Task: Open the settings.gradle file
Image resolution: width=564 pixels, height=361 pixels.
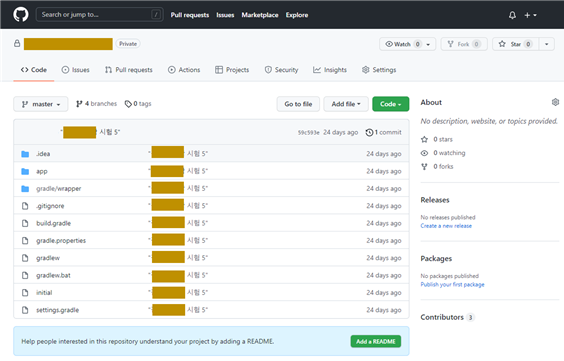Action: coord(58,310)
